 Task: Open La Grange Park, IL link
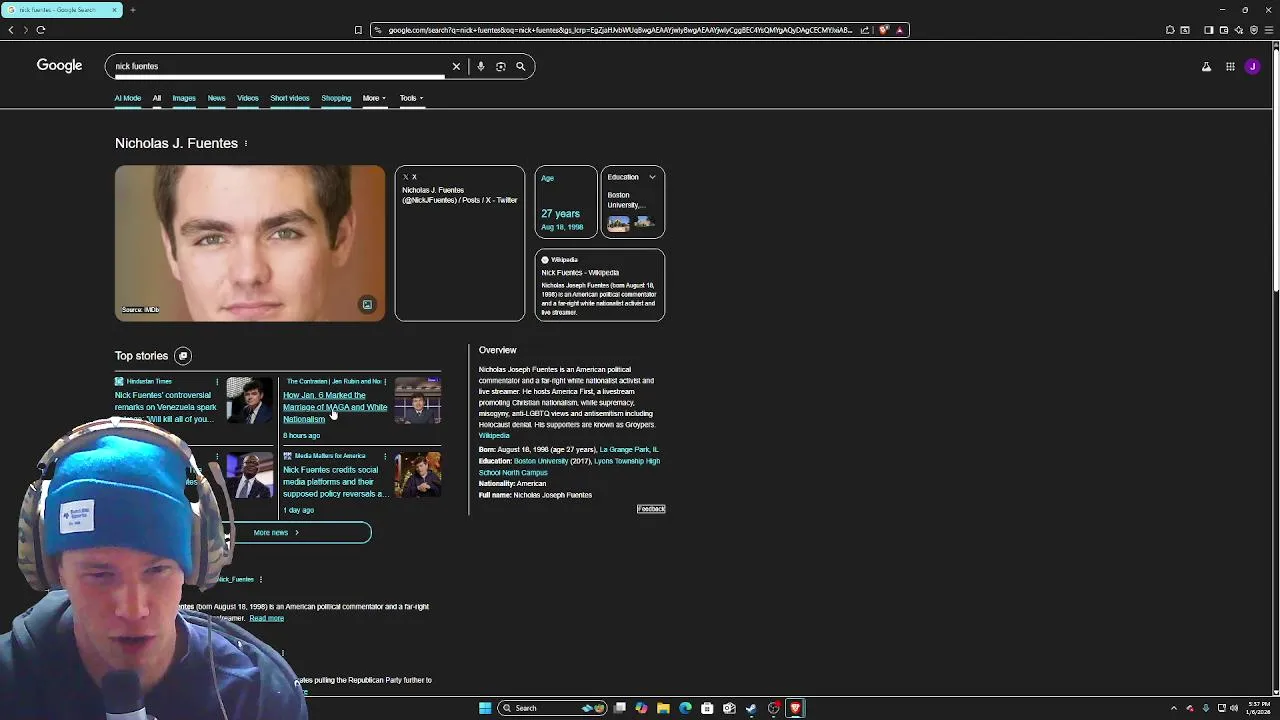click(x=629, y=450)
